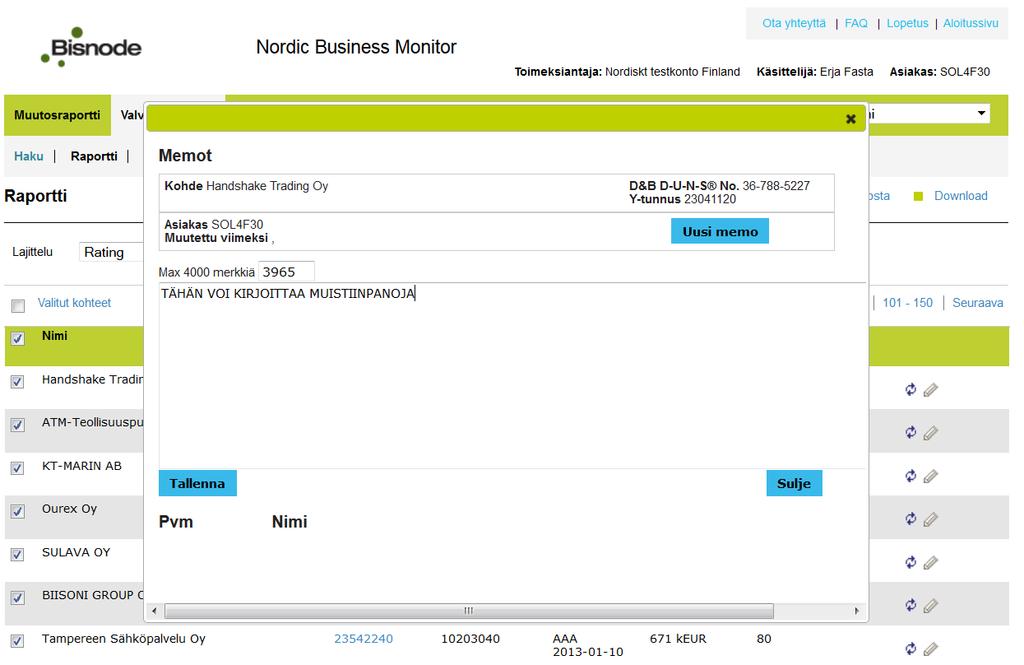
Task: Go to Aloitussivu home link
Action: click(970, 23)
